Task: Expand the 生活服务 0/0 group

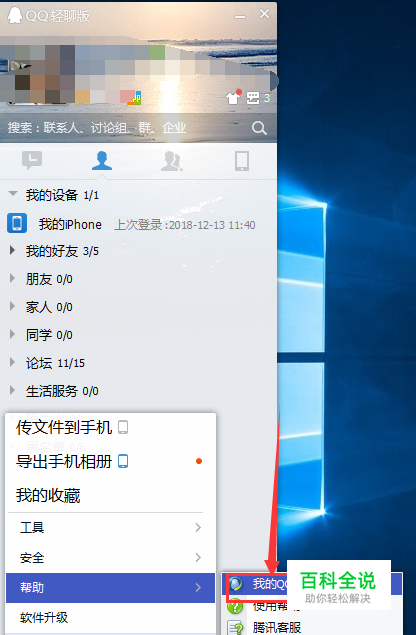Action: 12,390
